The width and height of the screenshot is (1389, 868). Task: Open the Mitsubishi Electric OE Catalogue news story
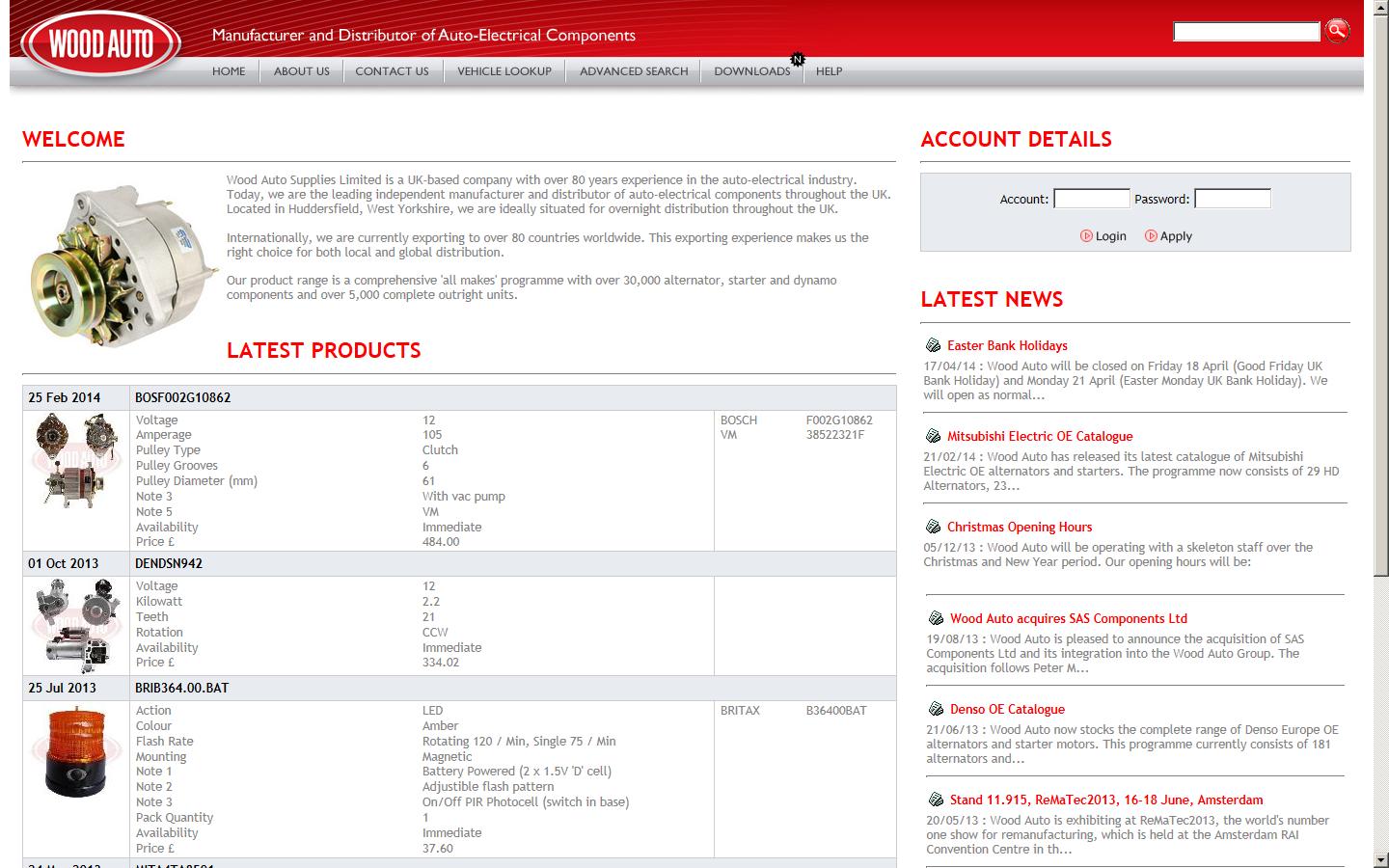point(1040,436)
